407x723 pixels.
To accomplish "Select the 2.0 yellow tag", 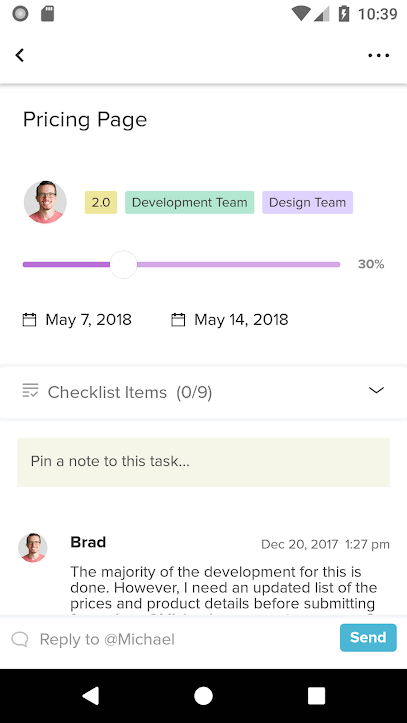I will tap(101, 202).
